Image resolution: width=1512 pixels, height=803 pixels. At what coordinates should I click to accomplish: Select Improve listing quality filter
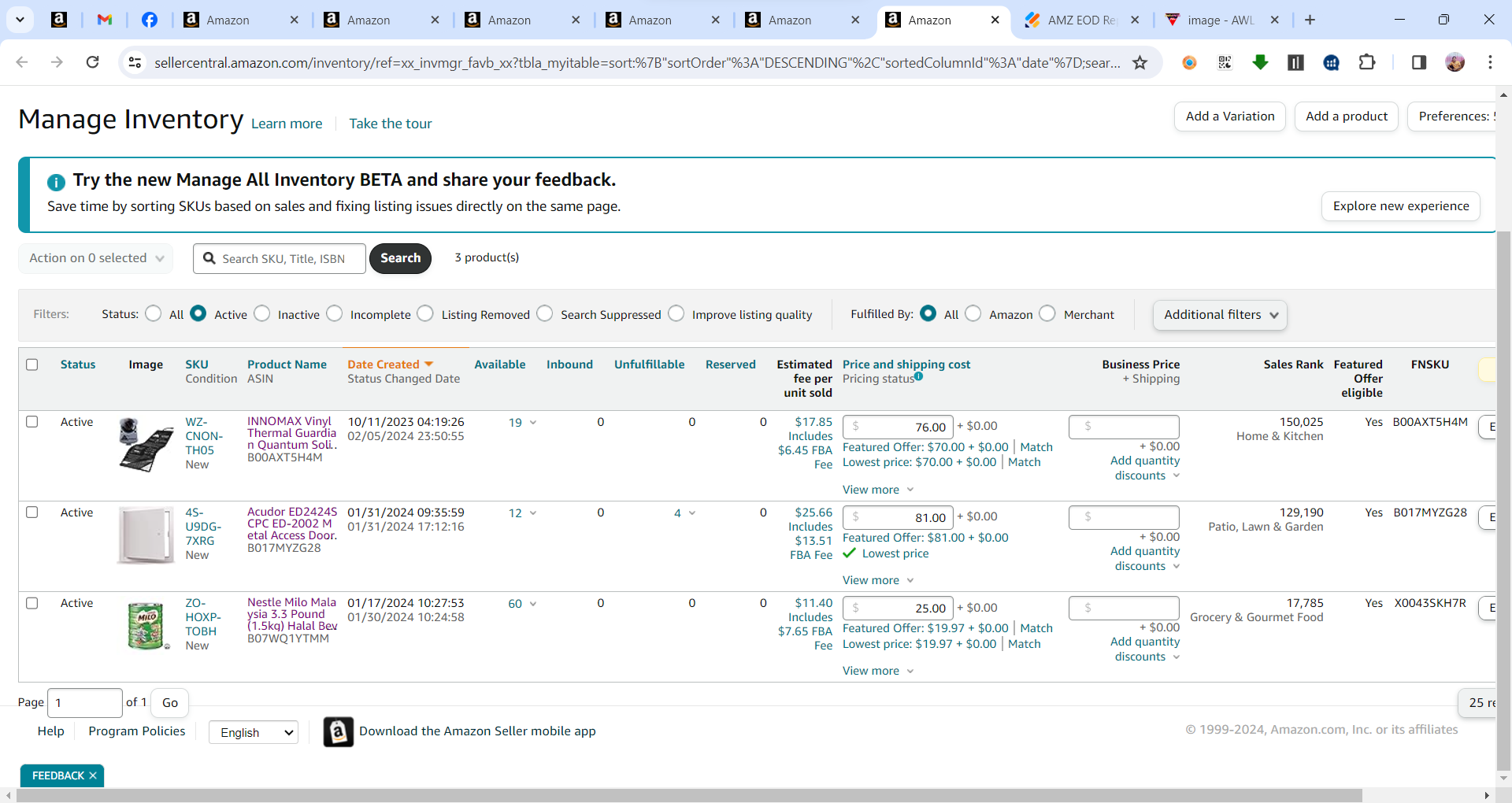[x=676, y=314]
